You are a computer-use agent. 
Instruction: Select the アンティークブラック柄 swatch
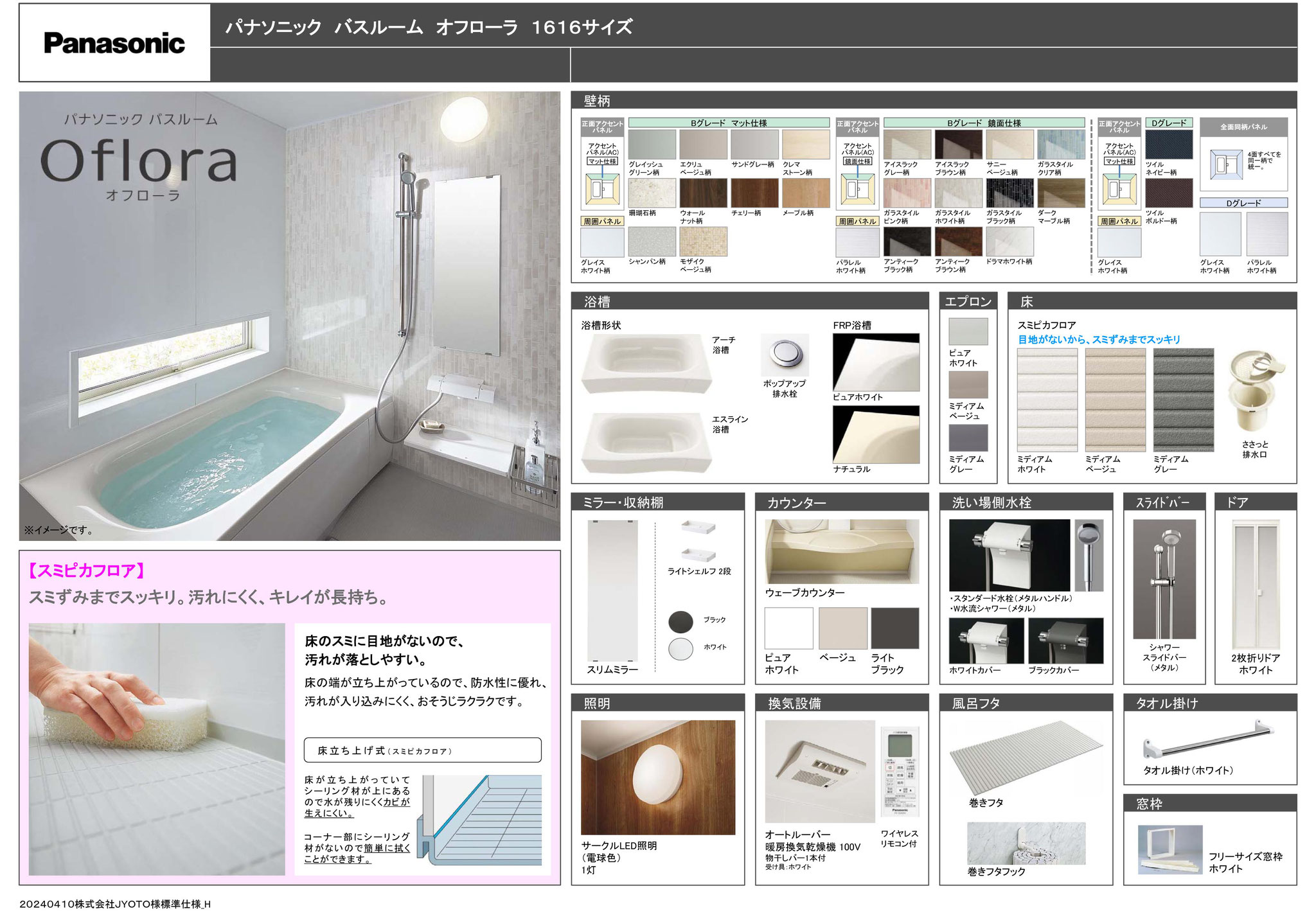coord(907,242)
